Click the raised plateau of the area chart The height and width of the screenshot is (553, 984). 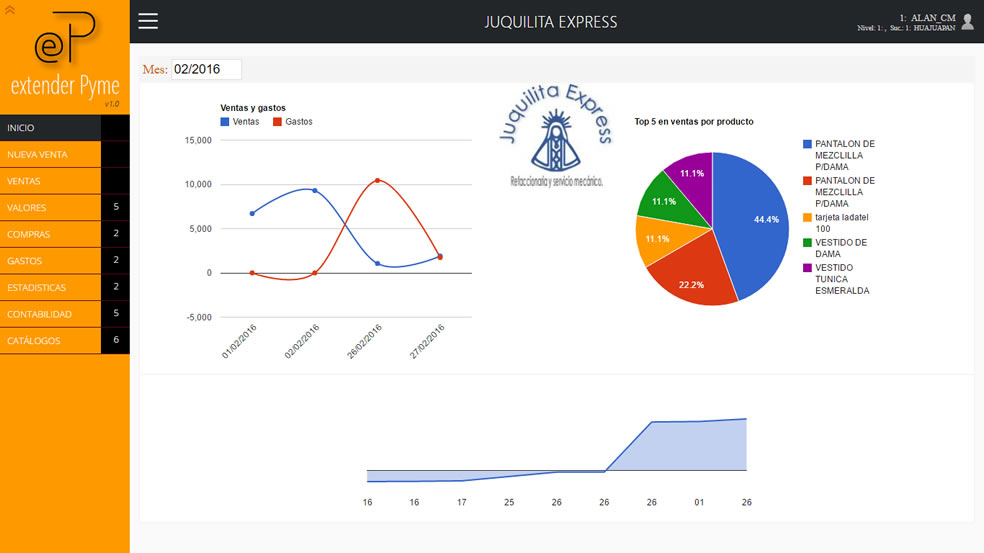[x=699, y=444]
